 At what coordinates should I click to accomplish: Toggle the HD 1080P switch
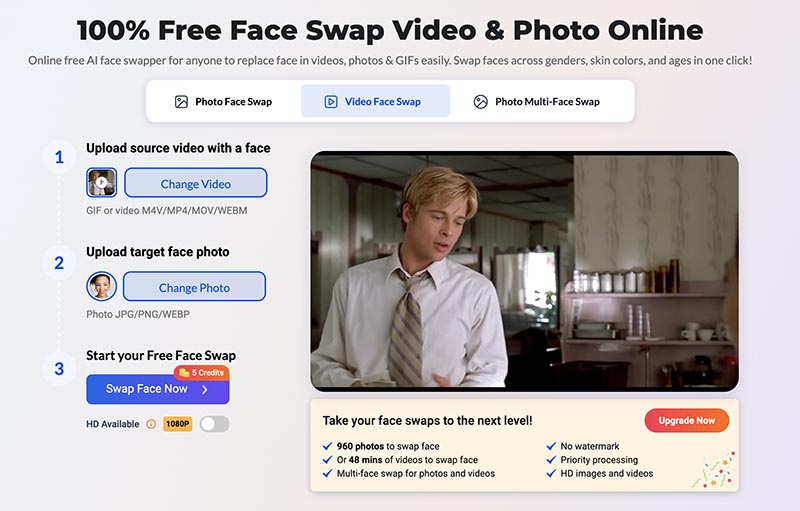[x=214, y=424]
